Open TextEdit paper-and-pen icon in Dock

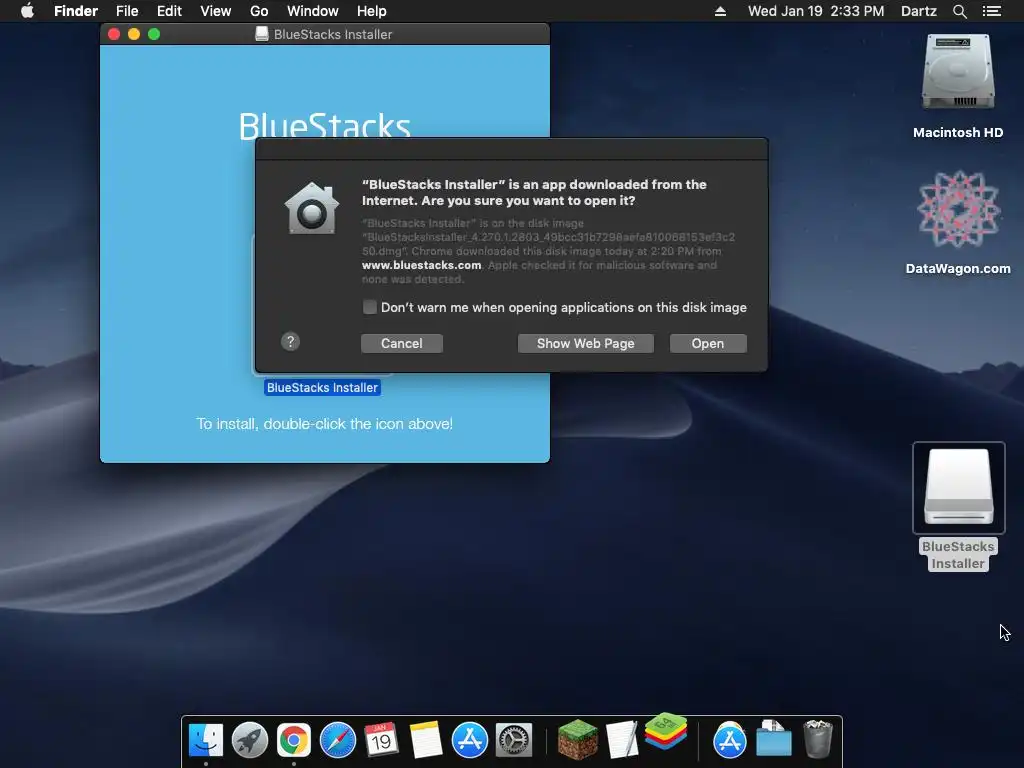[x=622, y=741]
